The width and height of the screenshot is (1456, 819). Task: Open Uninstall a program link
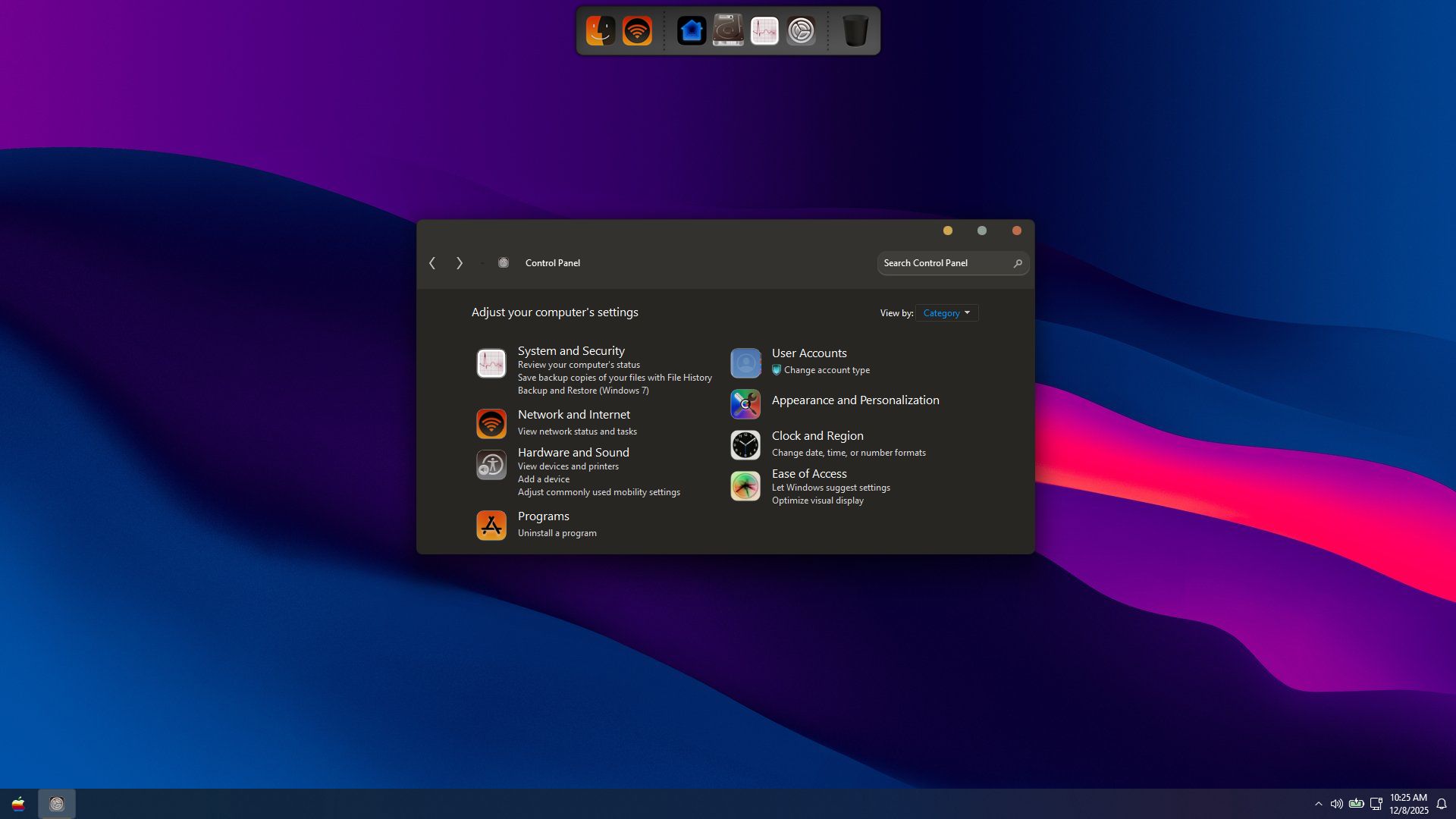coord(557,533)
